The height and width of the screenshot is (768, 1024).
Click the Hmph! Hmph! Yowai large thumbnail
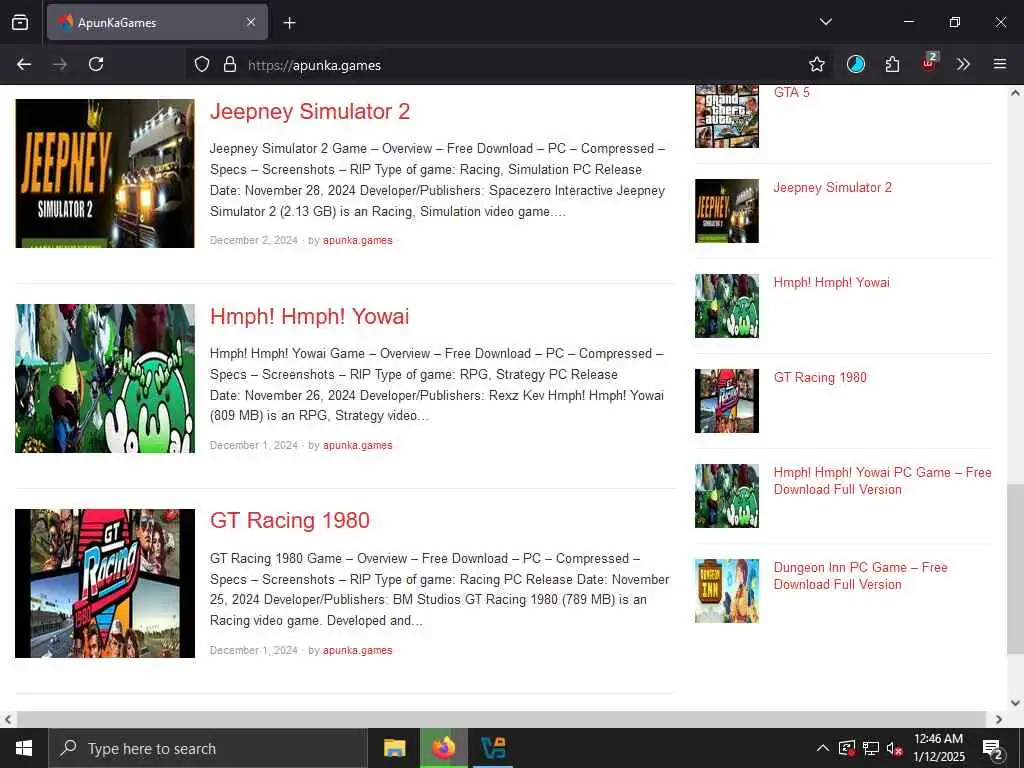point(105,378)
